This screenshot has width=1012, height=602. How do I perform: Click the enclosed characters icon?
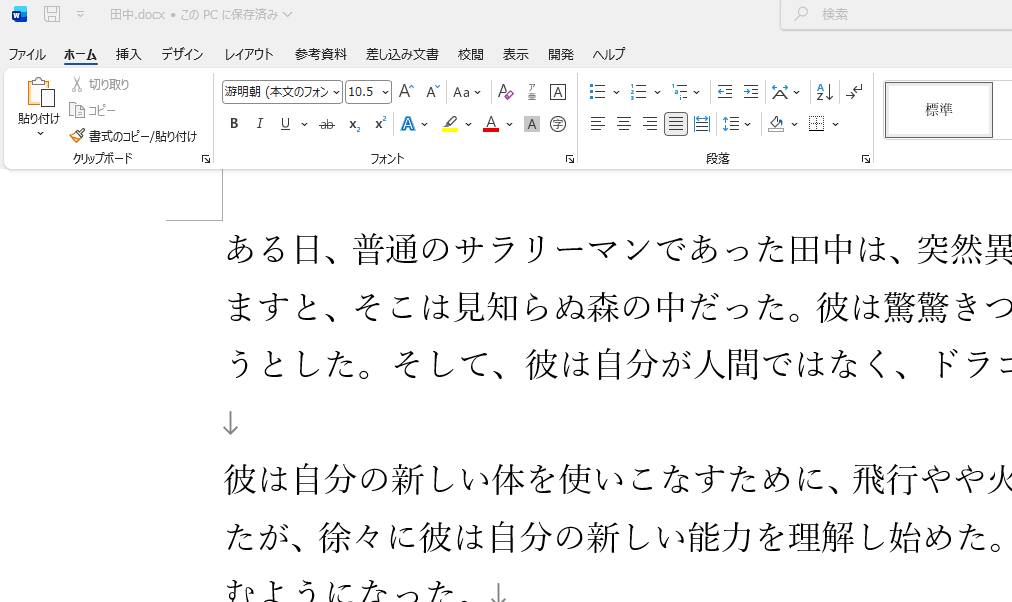tap(558, 124)
